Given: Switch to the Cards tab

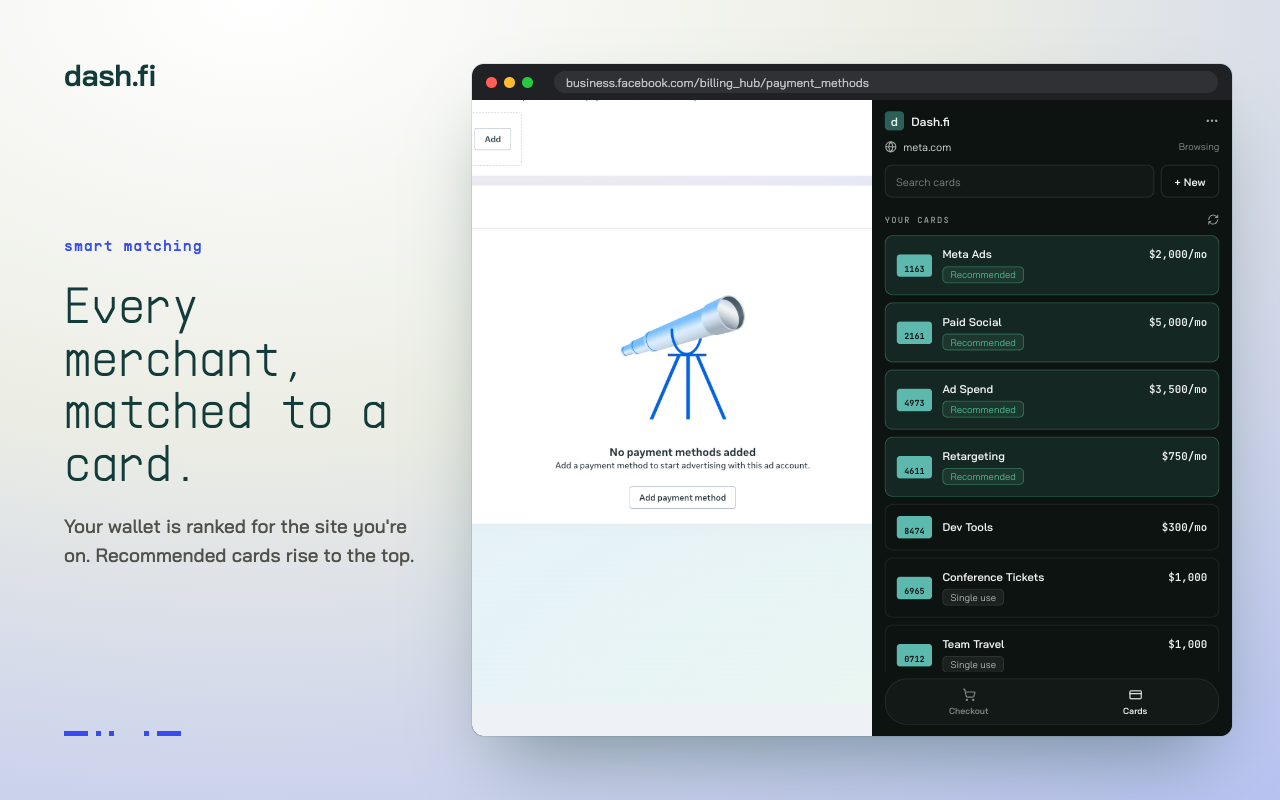Looking at the screenshot, I should coord(1135,702).
